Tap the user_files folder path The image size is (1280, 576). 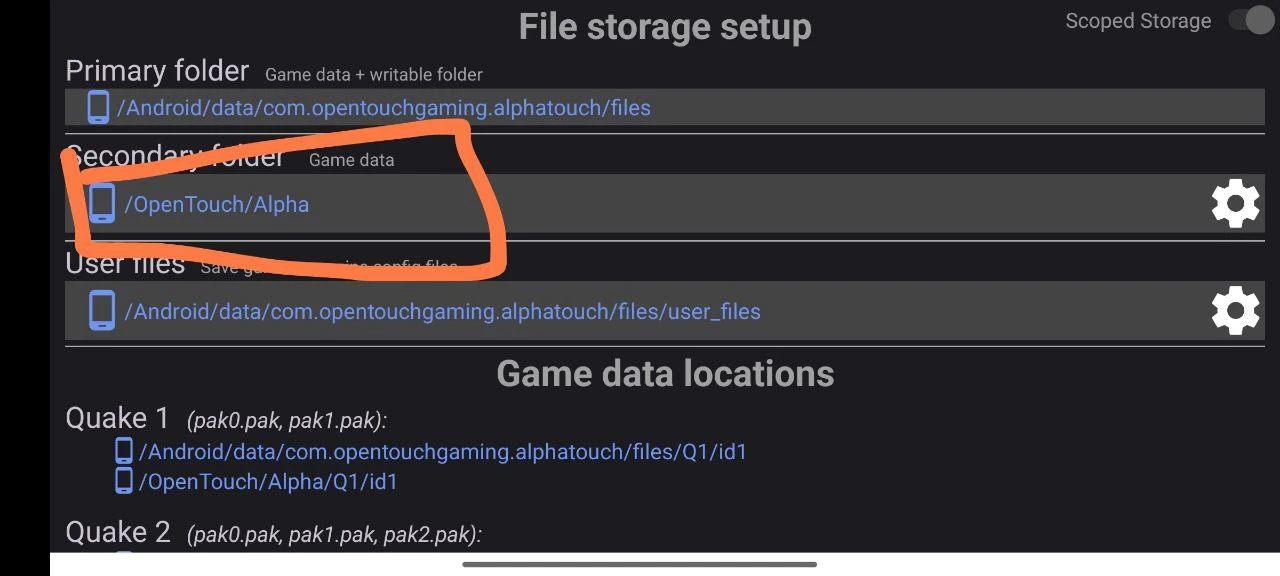coord(442,311)
